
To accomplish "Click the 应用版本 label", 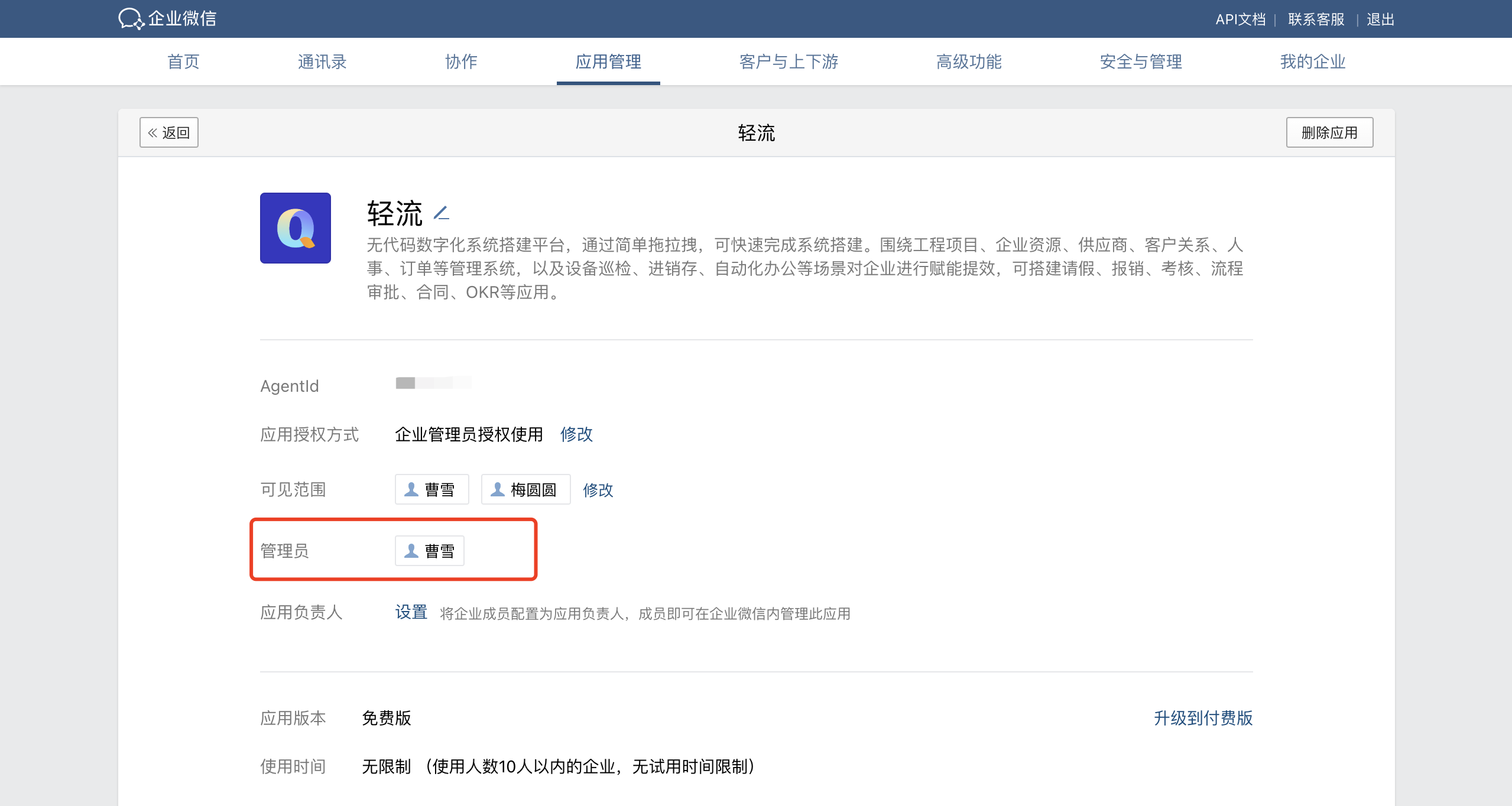I will pyautogui.click(x=293, y=718).
